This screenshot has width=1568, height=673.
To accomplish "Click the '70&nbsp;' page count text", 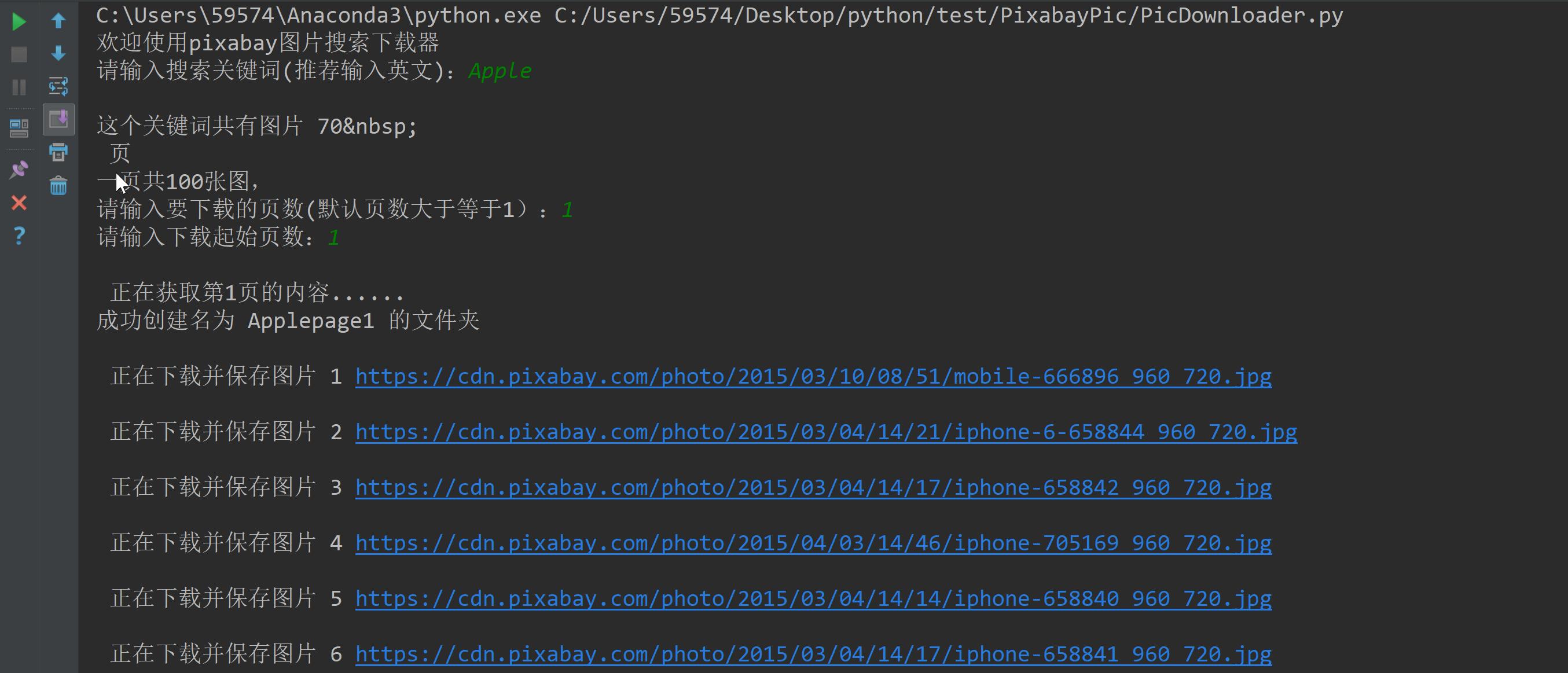I will (368, 127).
